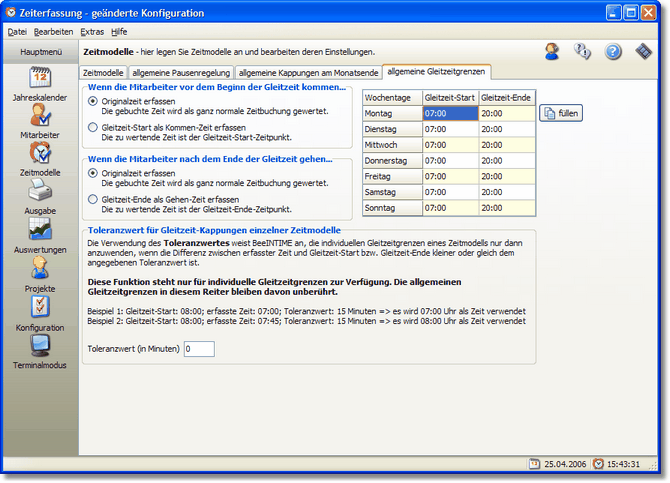Click the Hauptmenü header button
Screen dimensions: 670x483
pos(40,50)
